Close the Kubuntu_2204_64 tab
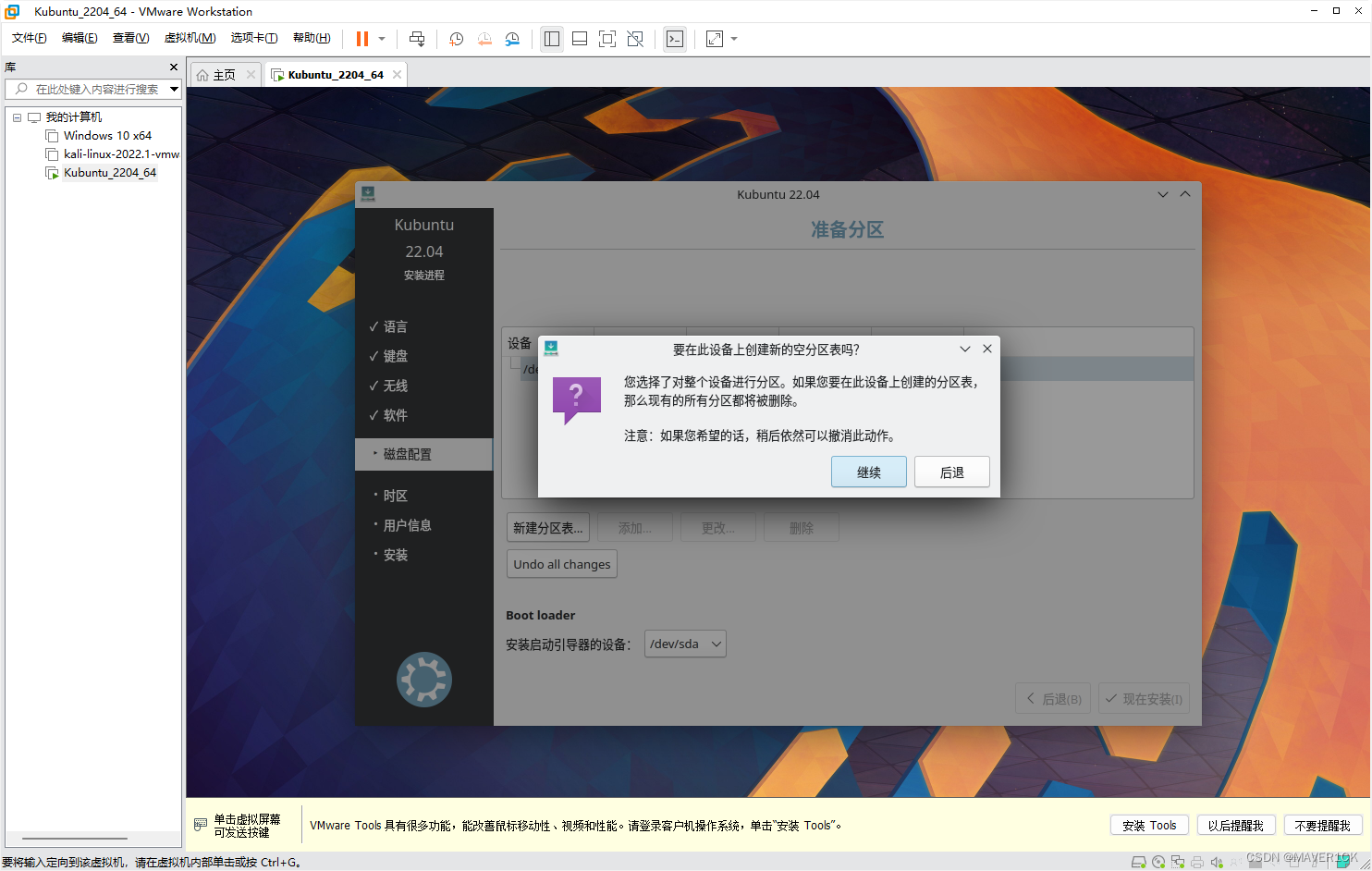 coord(397,75)
